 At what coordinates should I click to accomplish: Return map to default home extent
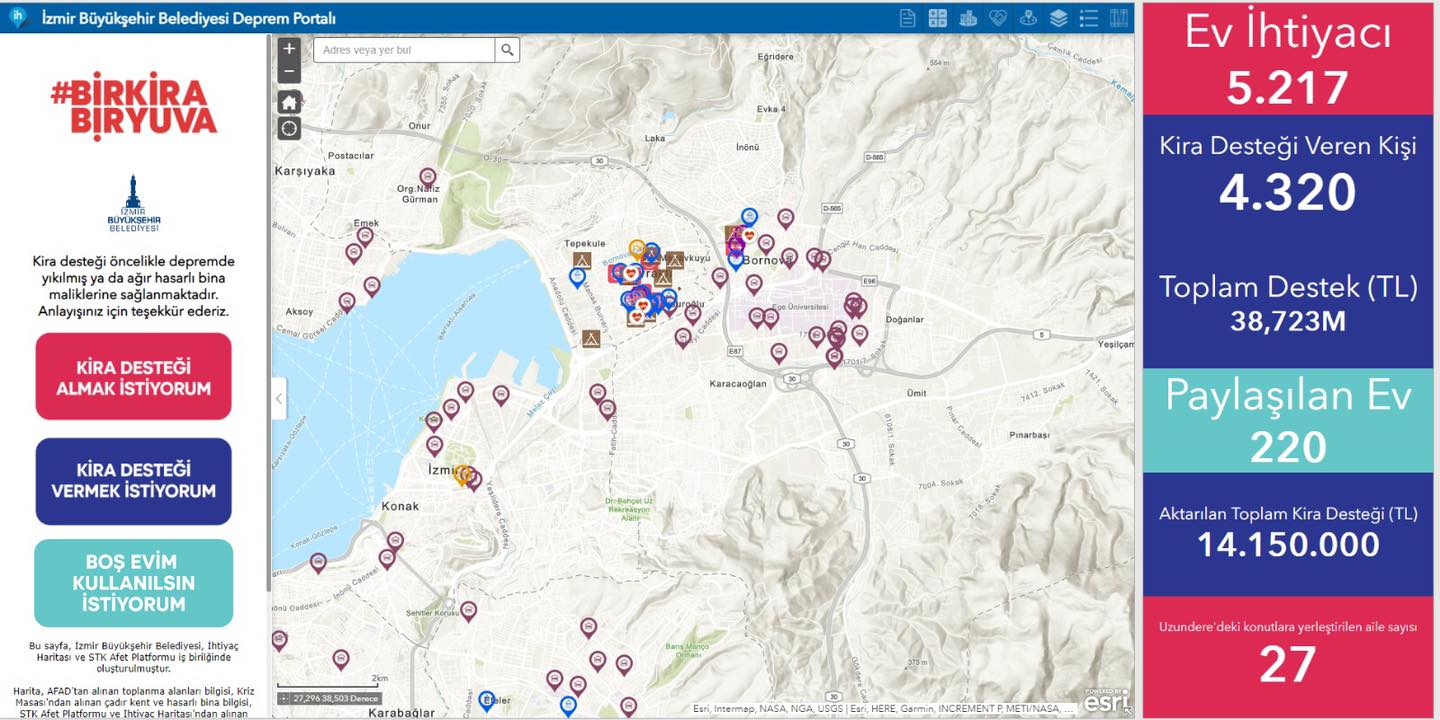[x=289, y=101]
